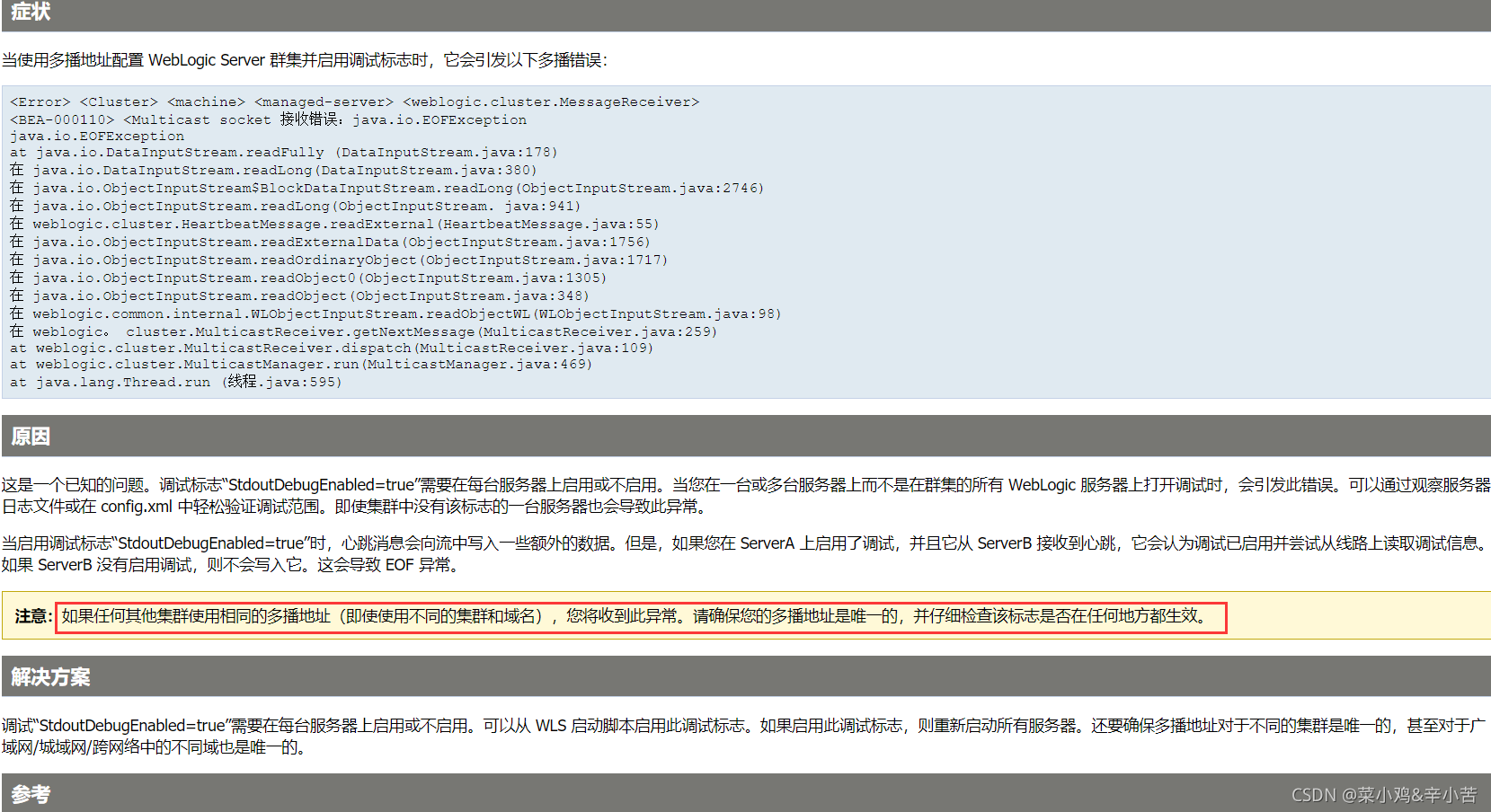Click the line mentioning config.xml

[x=357, y=507]
